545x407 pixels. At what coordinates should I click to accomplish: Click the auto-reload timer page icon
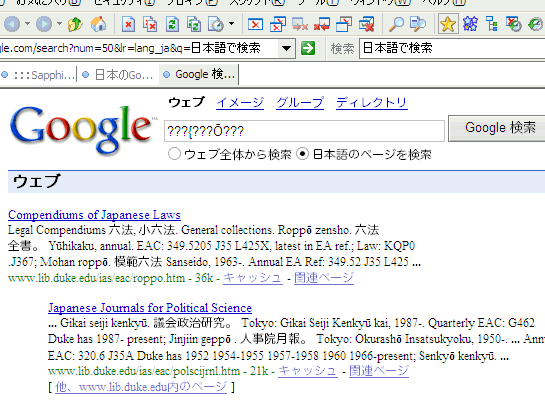216,24
